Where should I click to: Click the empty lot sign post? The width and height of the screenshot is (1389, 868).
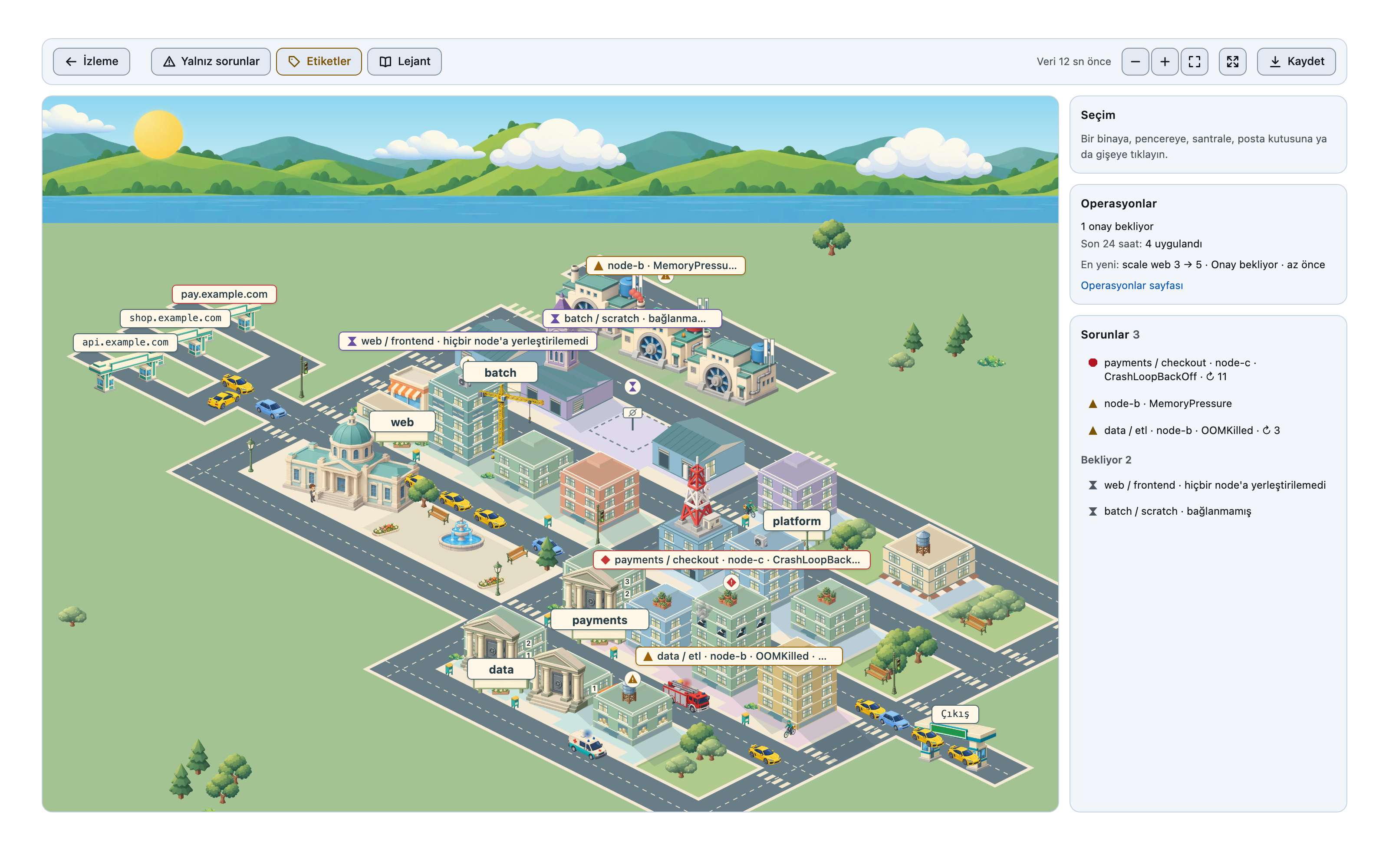pyautogui.click(x=632, y=418)
